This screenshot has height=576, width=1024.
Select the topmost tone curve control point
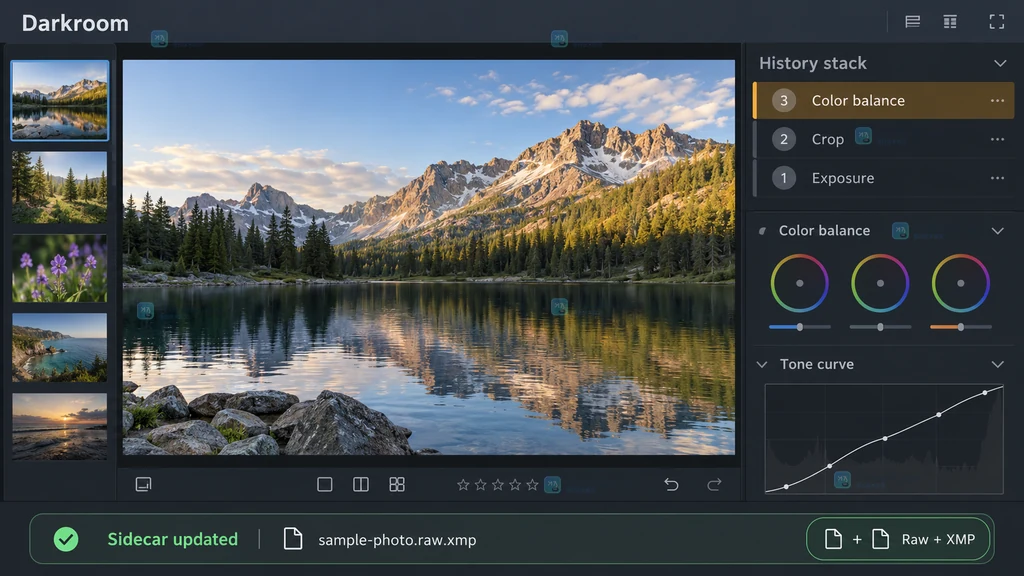click(985, 392)
